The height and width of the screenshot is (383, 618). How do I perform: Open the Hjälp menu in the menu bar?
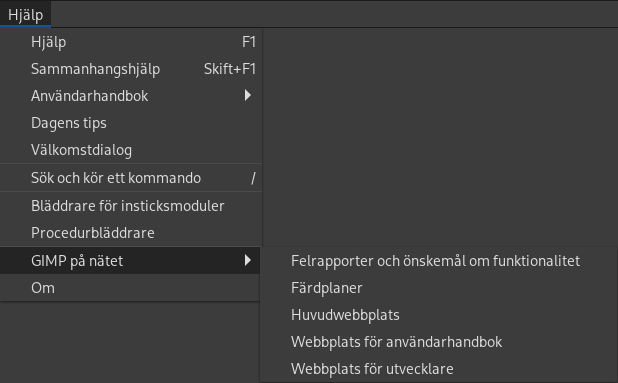[x=25, y=15]
